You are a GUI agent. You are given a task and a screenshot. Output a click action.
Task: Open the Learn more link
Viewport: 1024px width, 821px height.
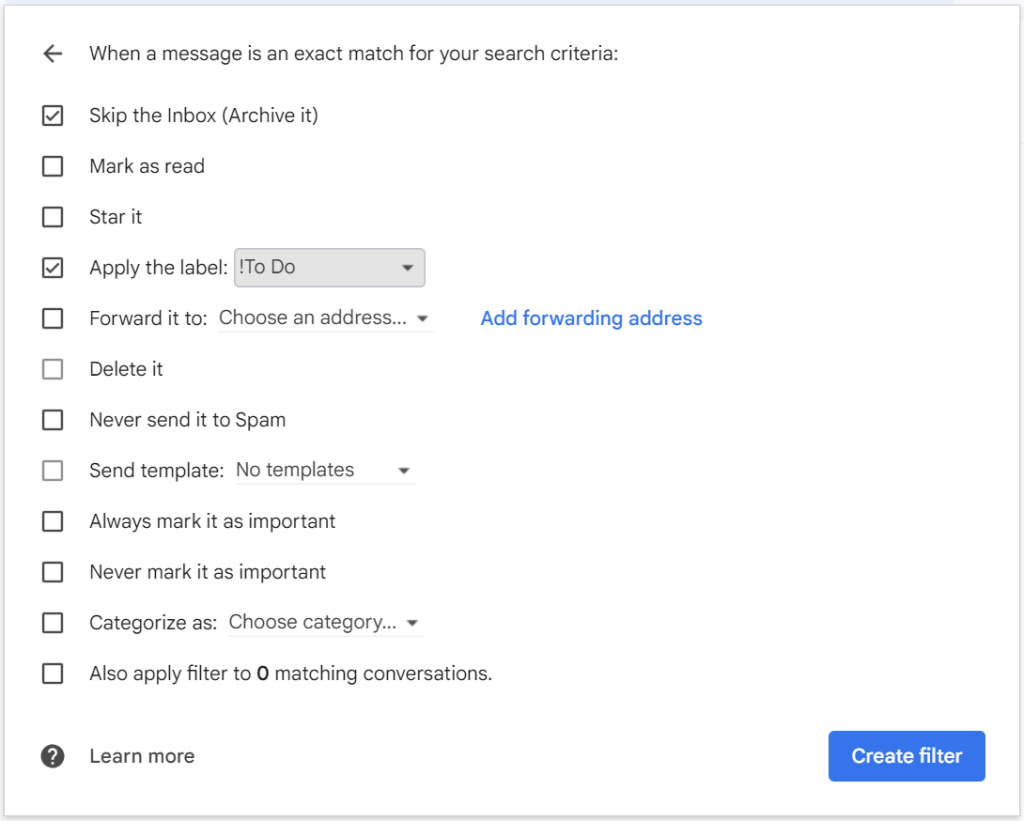point(142,756)
